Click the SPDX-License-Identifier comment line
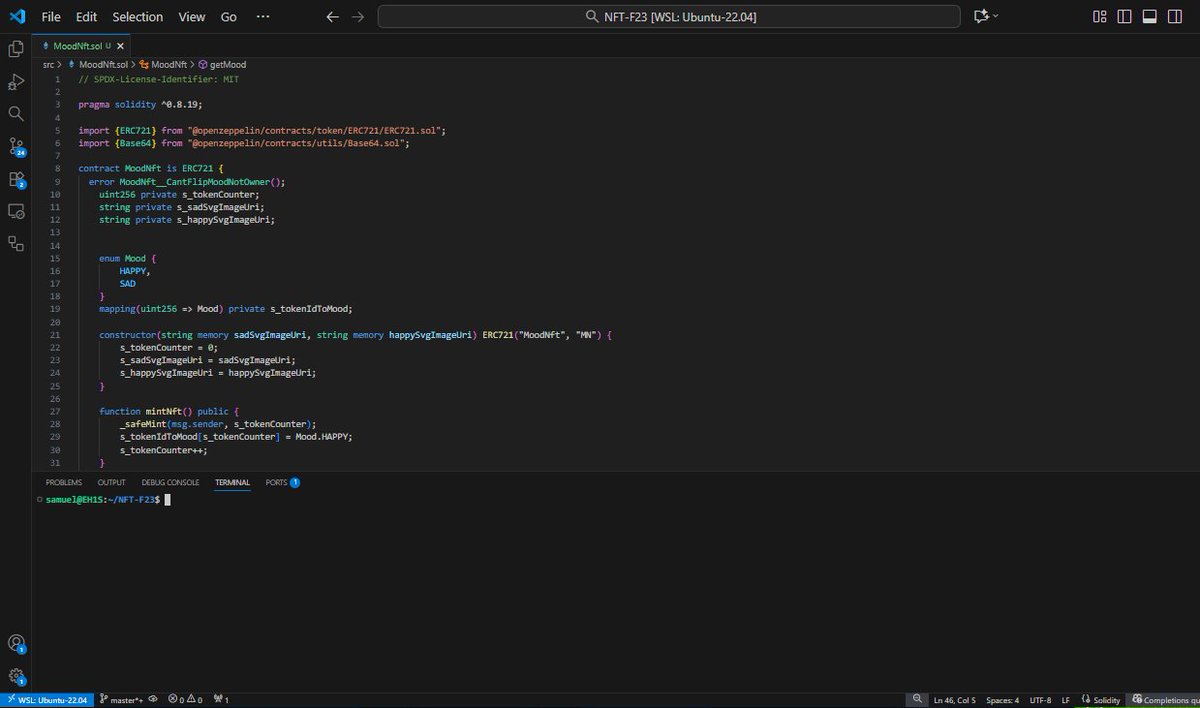The height and width of the screenshot is (708, 1200). point(158,79)
